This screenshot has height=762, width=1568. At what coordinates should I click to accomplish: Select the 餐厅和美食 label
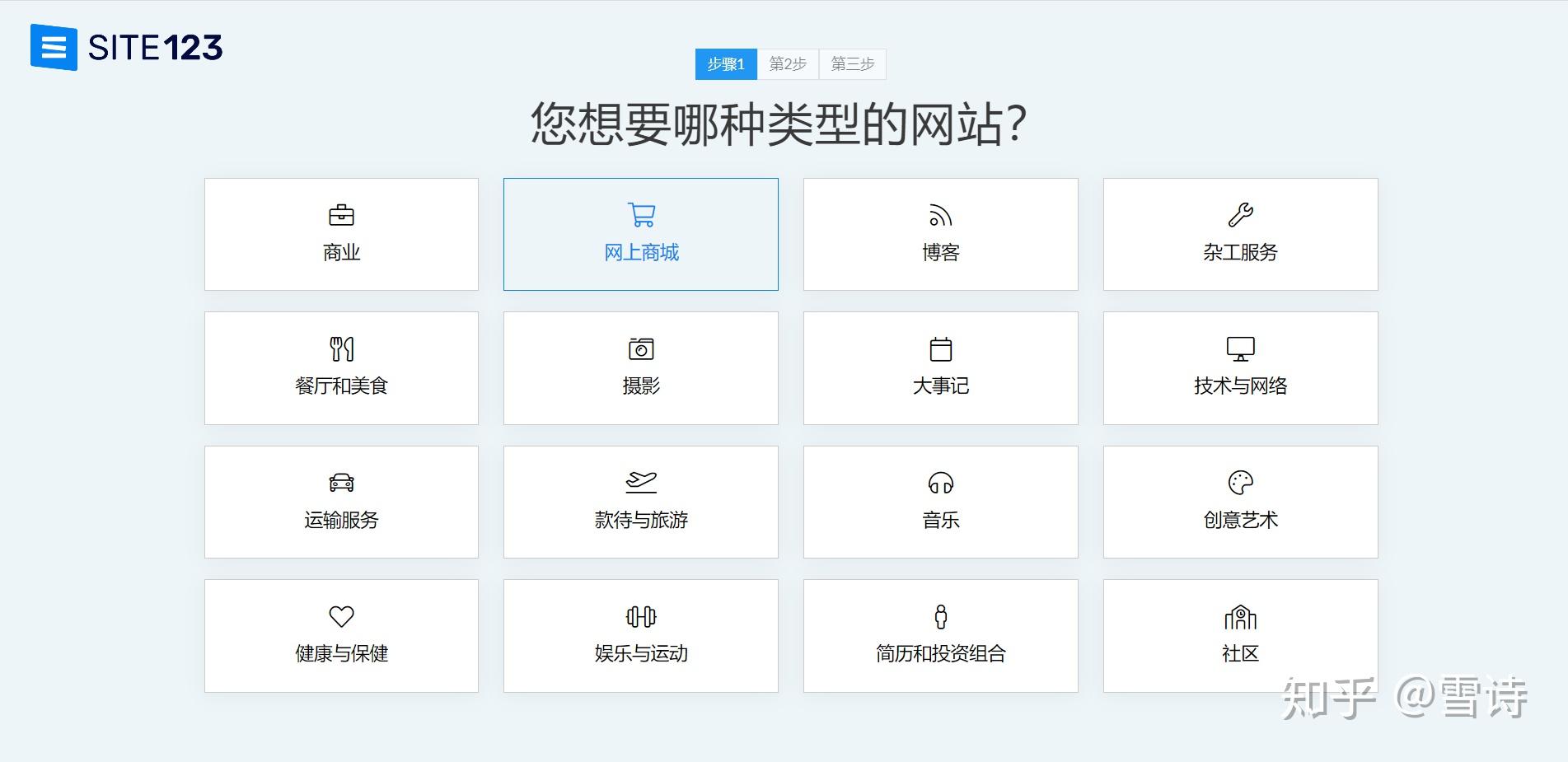(x=341, y=386)
